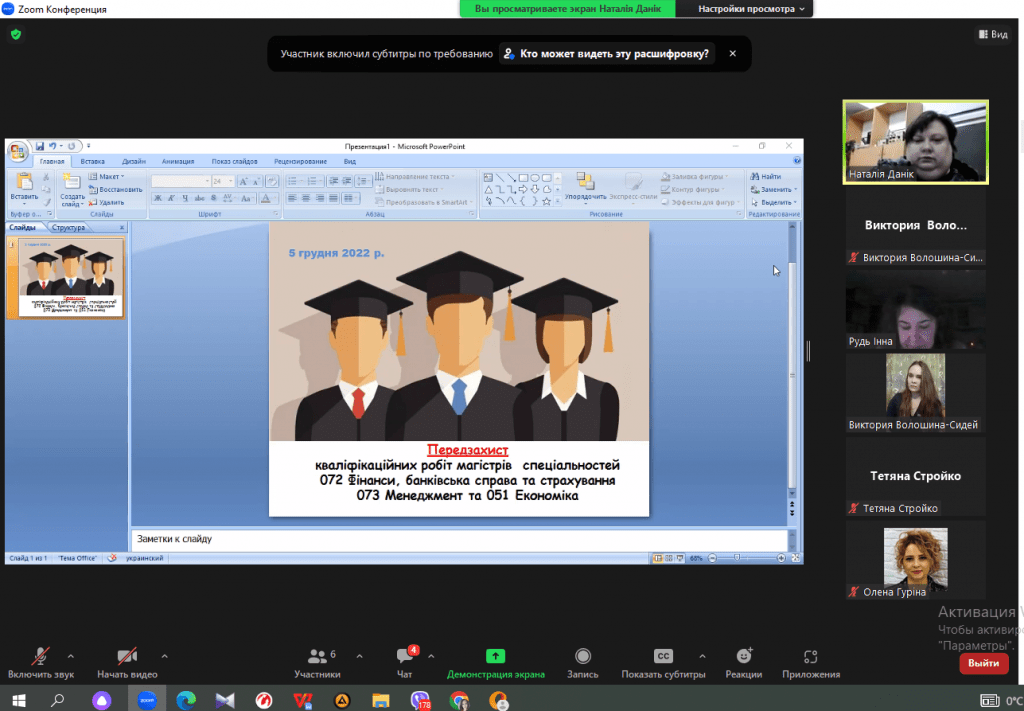Screen dimensions: 1024x711
Task: Turn on camera with Начать видео
Action: click(x=127, y=662)
